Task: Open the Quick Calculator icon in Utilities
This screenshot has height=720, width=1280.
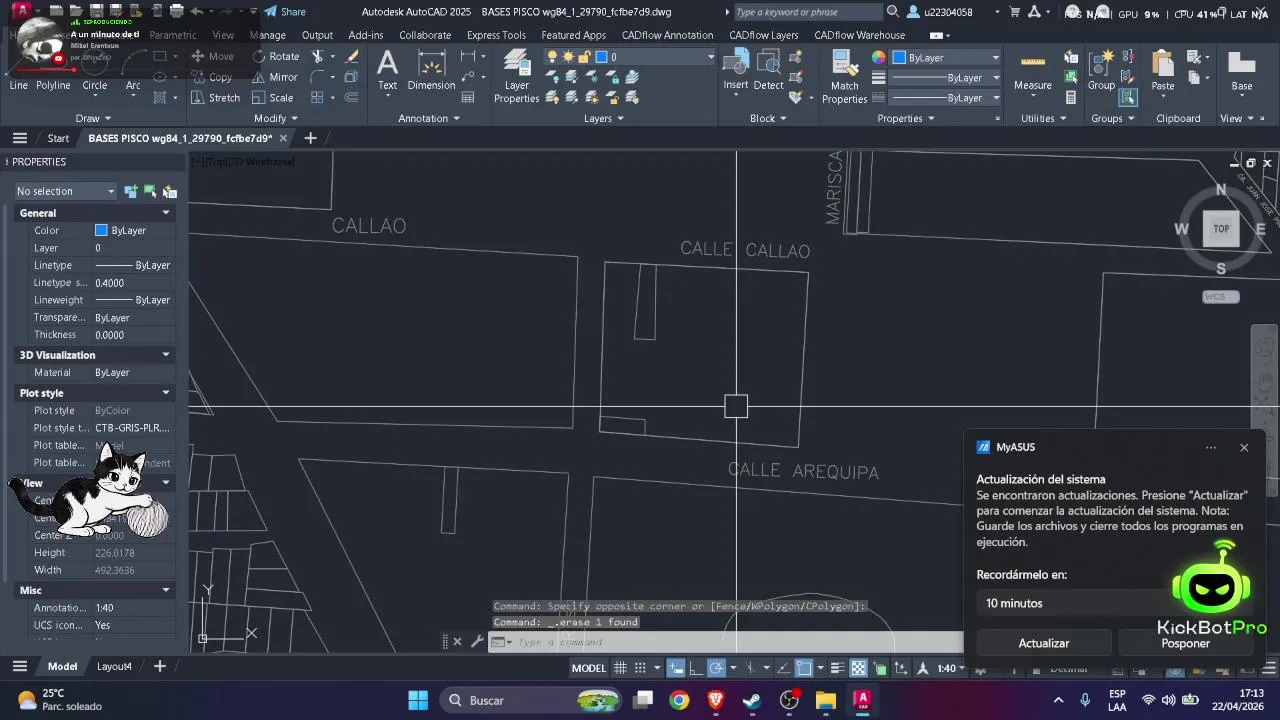Action: coord(1071,98)
